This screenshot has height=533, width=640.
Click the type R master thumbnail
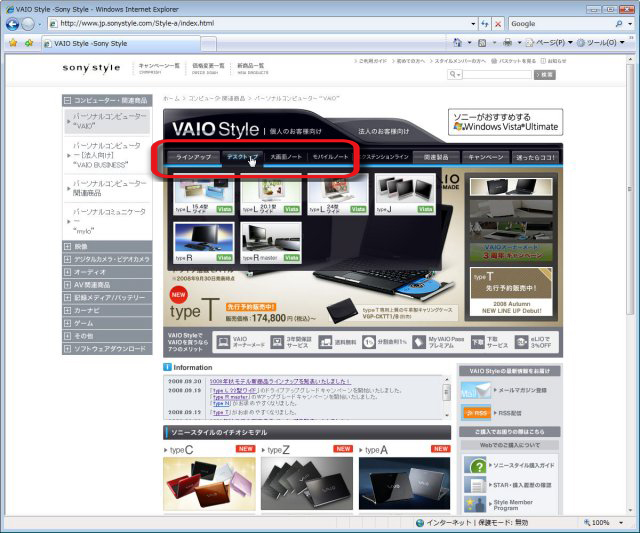(x=271, y=242)
